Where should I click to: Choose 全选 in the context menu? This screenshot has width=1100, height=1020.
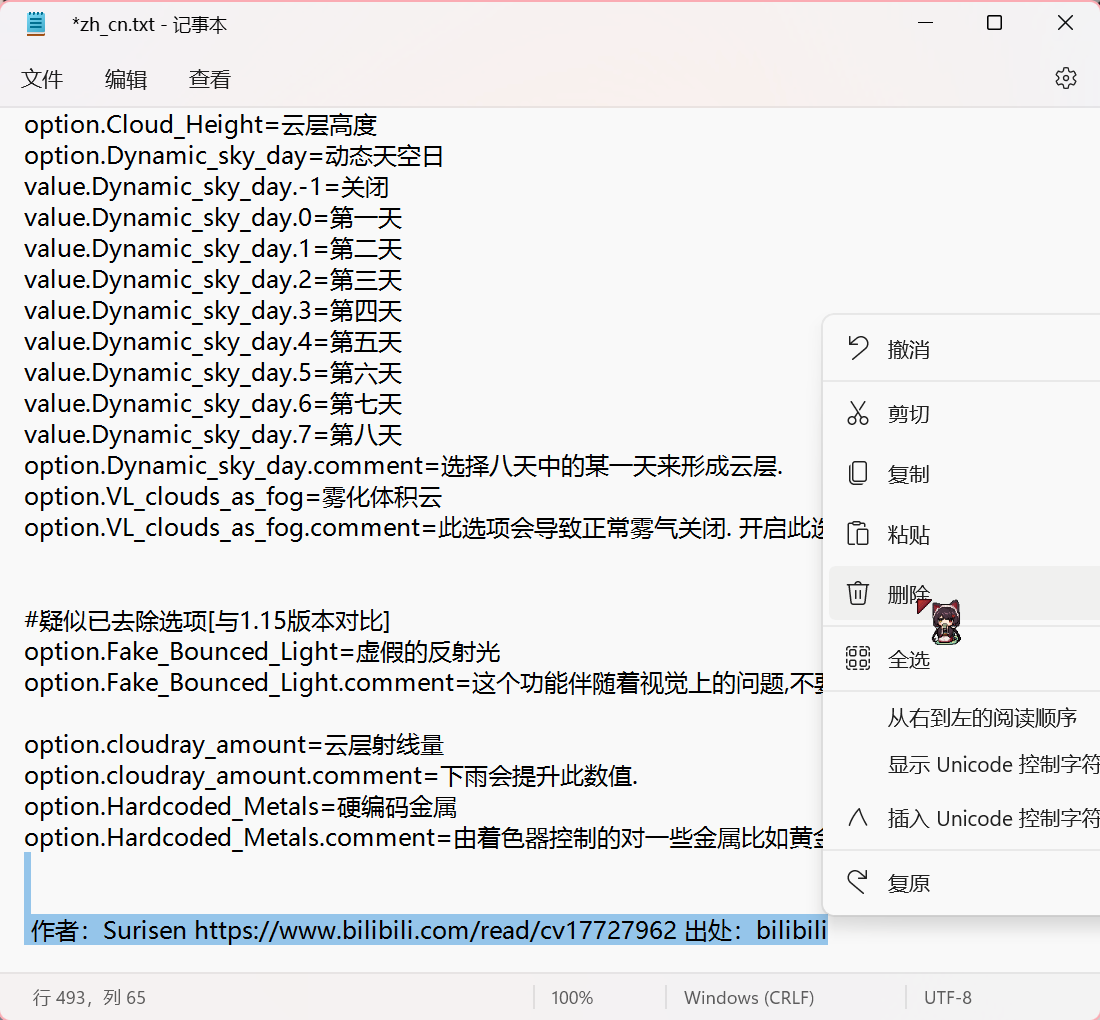point(964,659)
